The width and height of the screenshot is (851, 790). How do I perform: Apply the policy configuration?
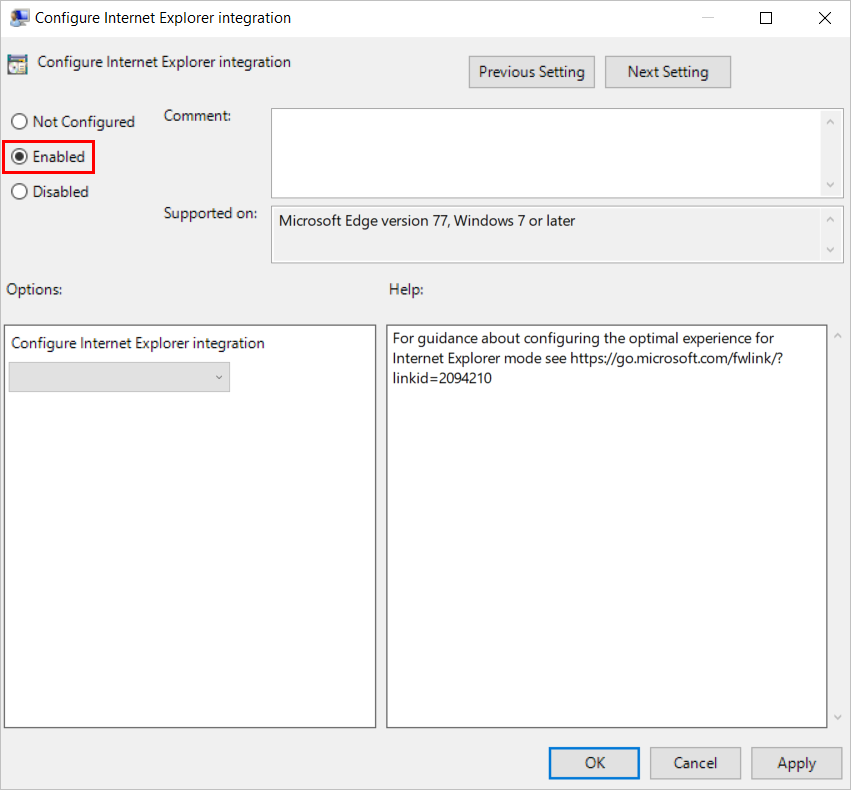click(796, 763)
